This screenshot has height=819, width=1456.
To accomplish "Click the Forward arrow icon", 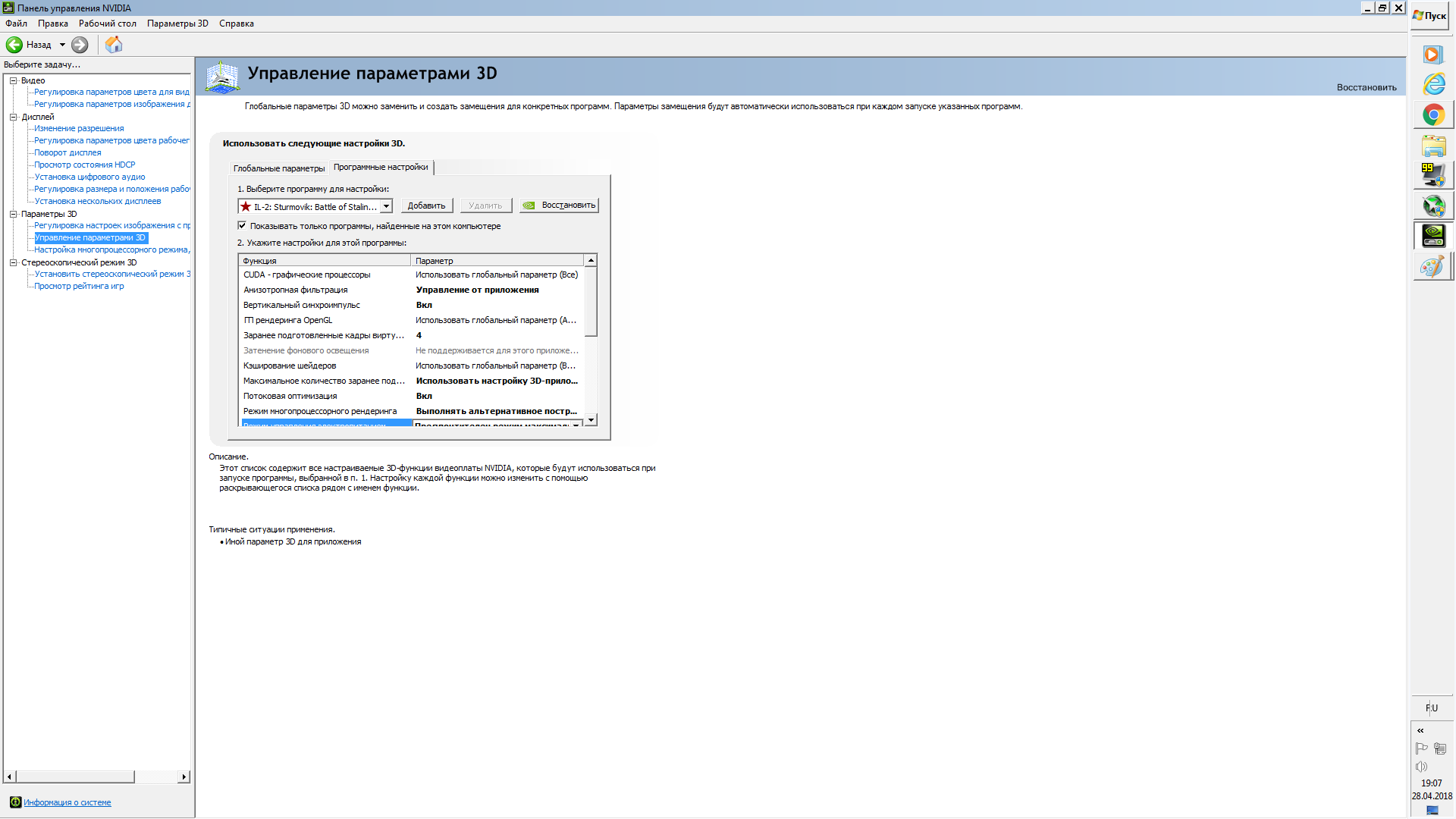I will tap(80, 45).
